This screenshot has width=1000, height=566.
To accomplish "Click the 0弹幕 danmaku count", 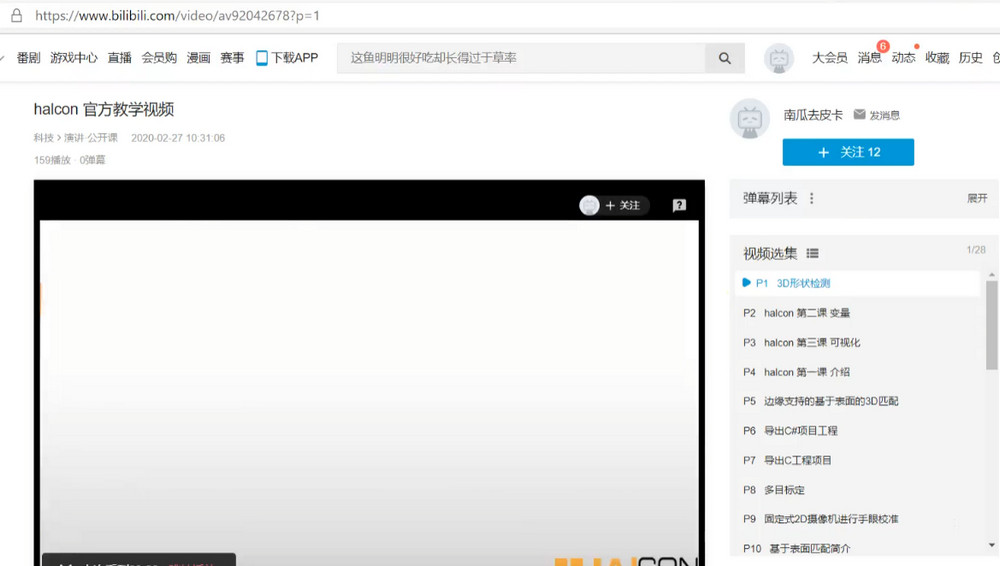I will click(x=92, y=160).
